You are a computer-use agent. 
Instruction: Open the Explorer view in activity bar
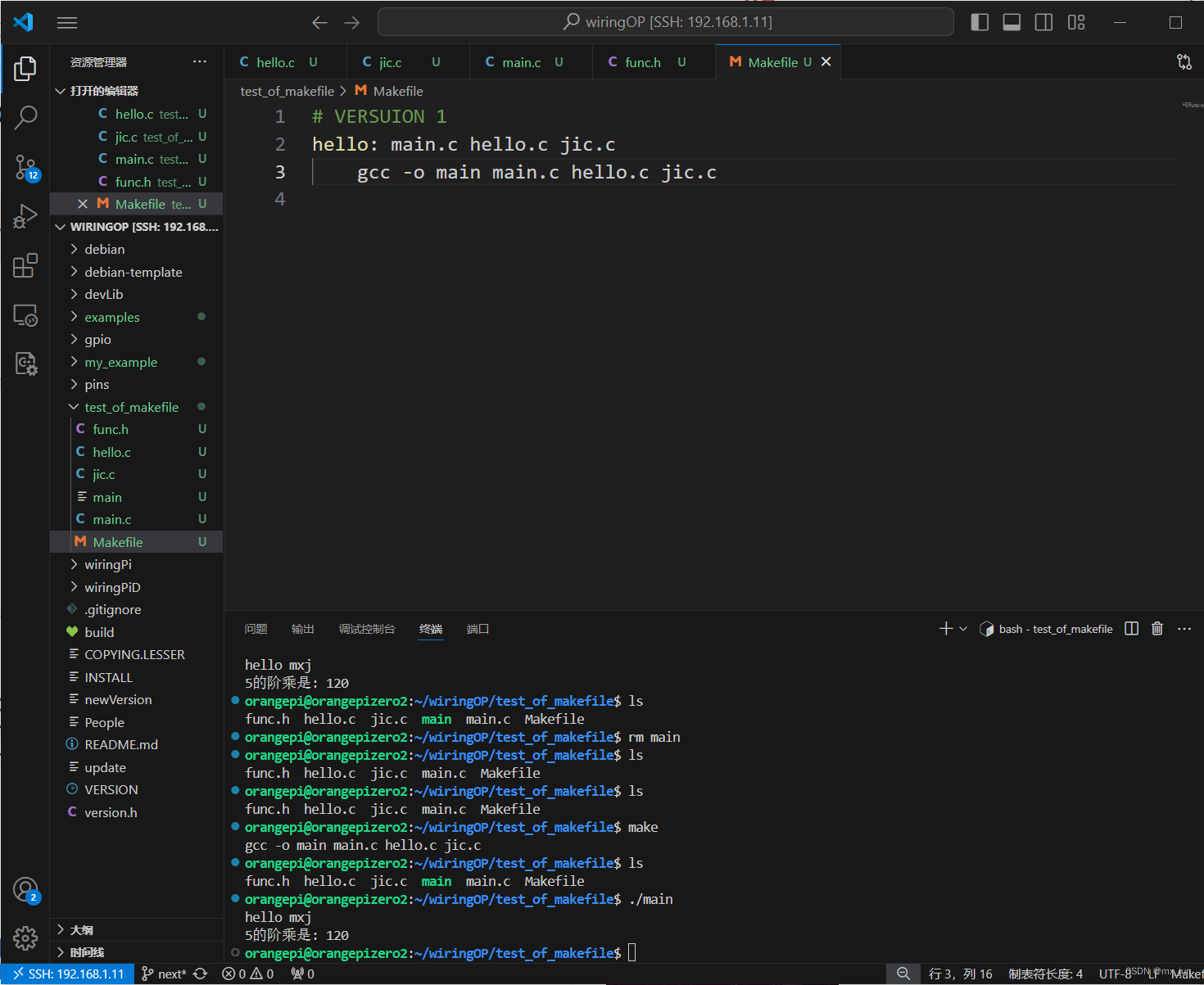[25, 69]
